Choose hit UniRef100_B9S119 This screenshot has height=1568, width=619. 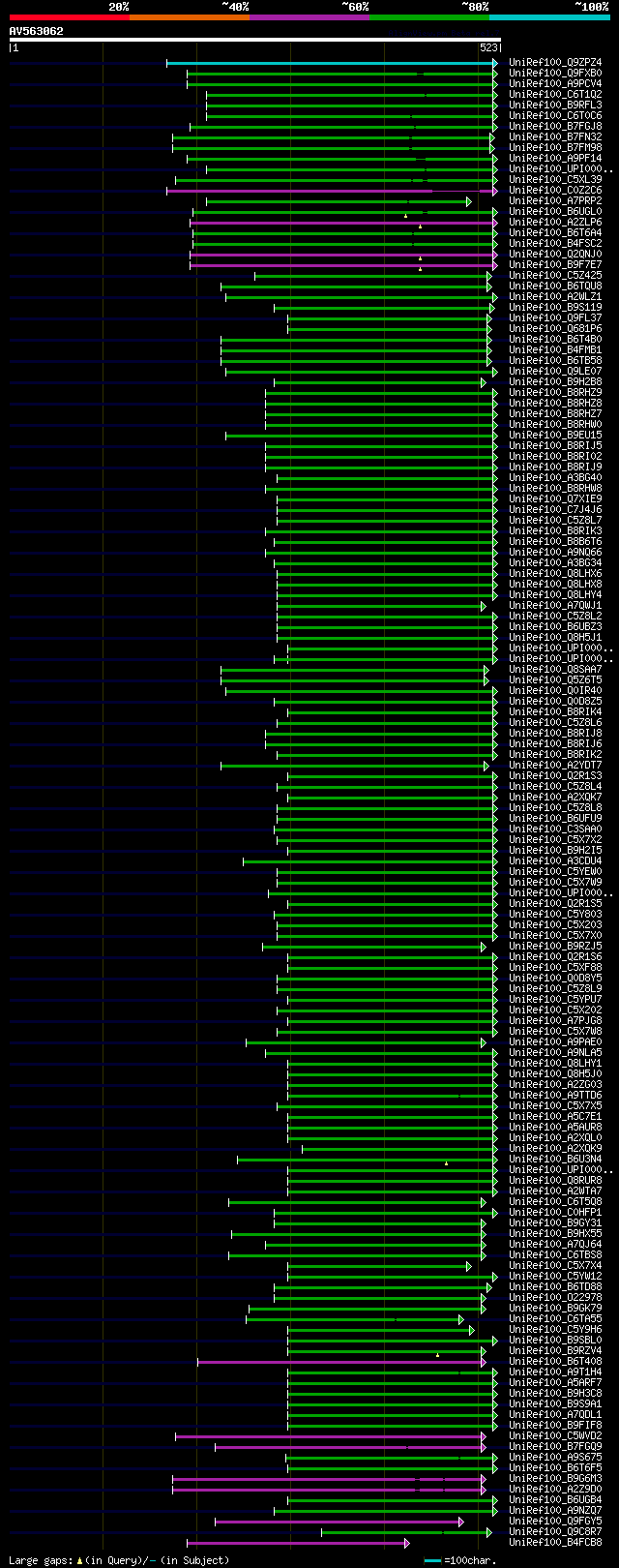(555, 308)
